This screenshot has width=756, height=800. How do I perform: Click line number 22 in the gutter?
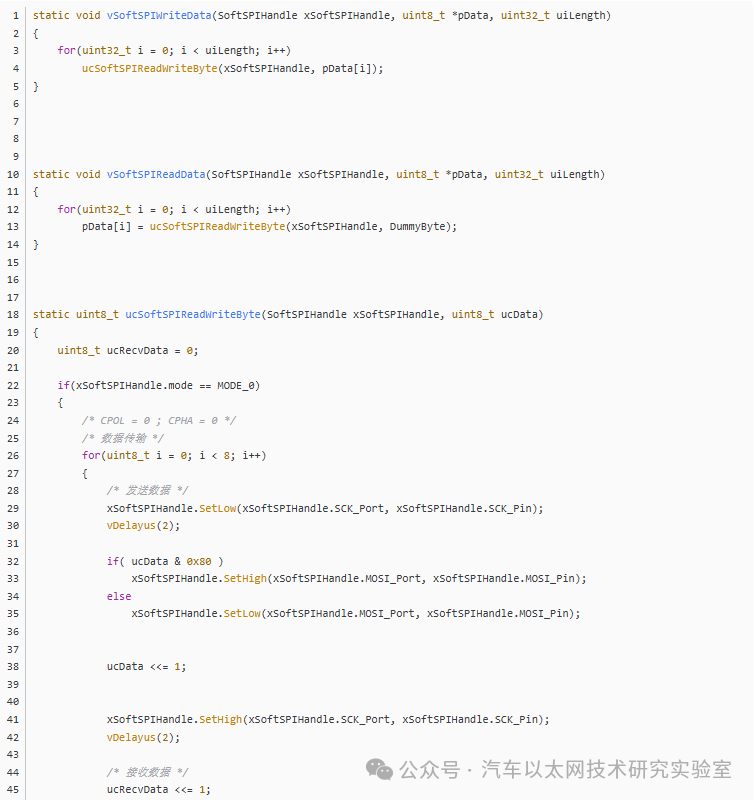(13, 385)
